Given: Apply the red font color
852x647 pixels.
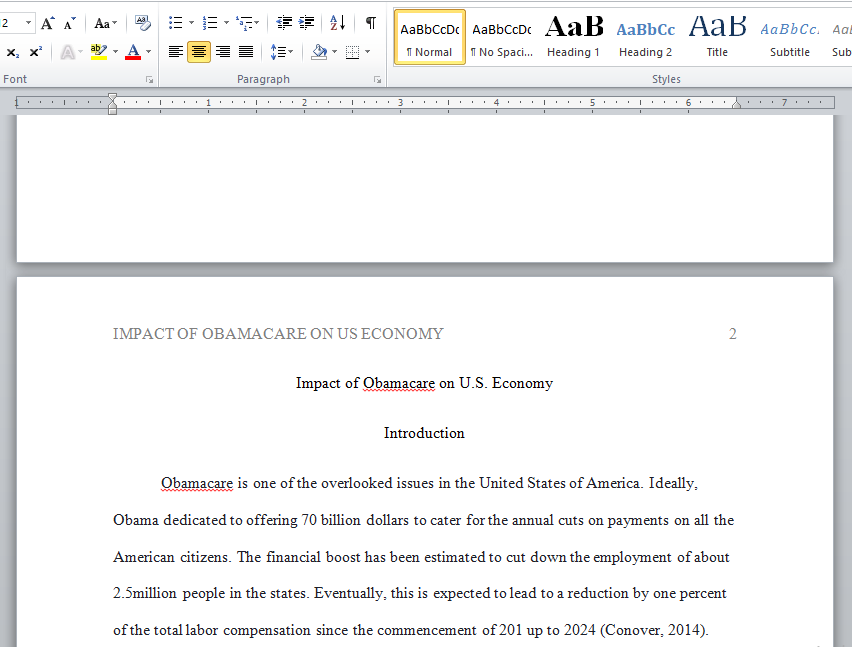Looking at the screenshot, I should point(133,52).
